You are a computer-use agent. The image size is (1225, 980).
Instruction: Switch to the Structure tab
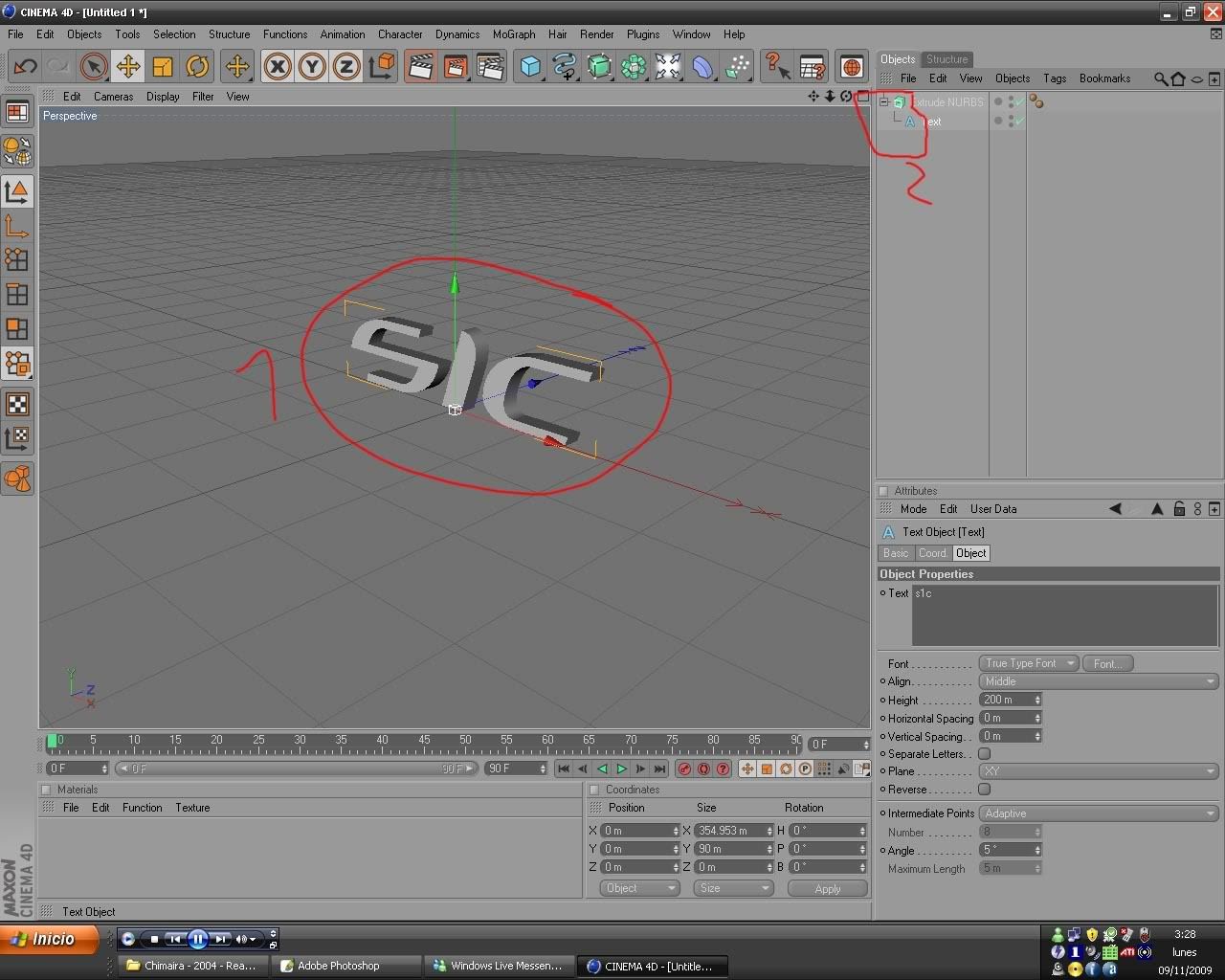[x=947, y=59]
